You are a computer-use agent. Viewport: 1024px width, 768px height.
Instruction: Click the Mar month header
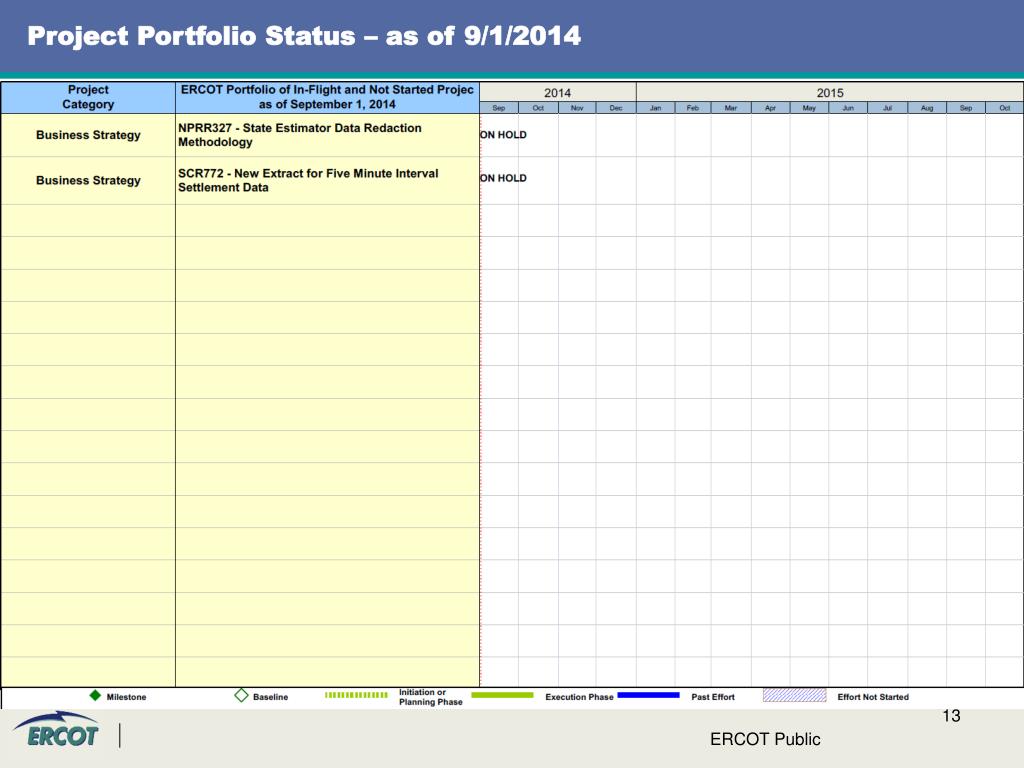(x=731, y=108)
